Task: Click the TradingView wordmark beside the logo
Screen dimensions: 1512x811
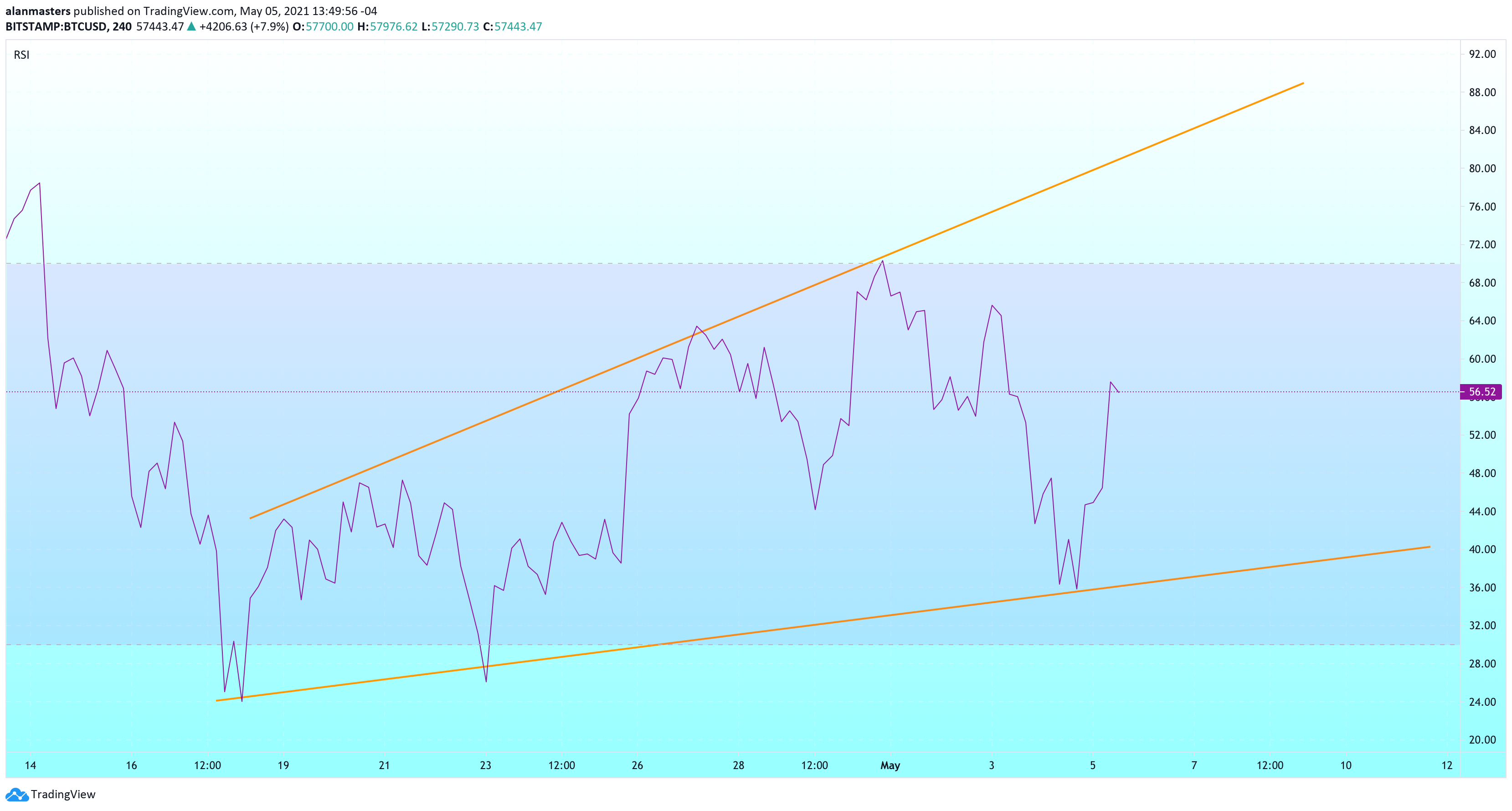Action: point(63,795)
